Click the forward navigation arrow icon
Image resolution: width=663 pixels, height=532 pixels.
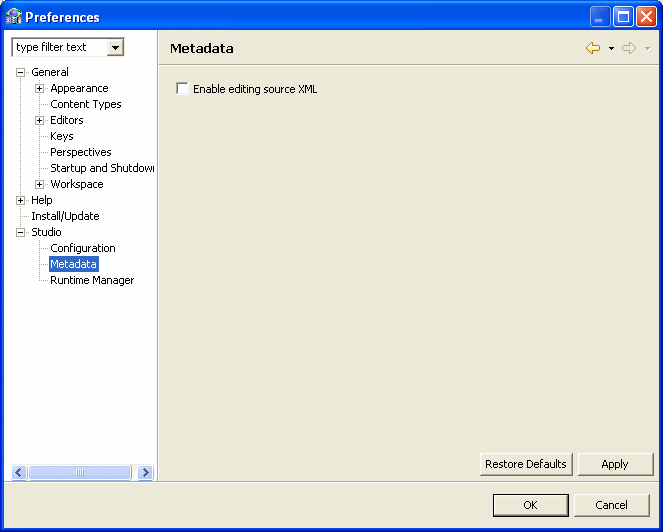pyautogui.click(x=629, y=48)
